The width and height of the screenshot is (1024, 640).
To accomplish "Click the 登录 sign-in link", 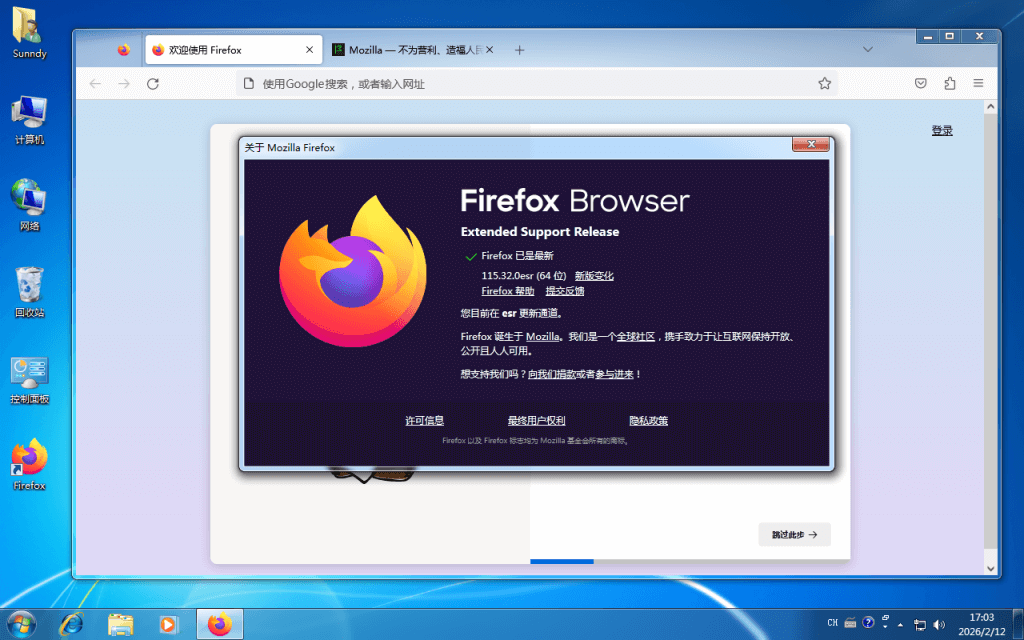I will point(942,131).
